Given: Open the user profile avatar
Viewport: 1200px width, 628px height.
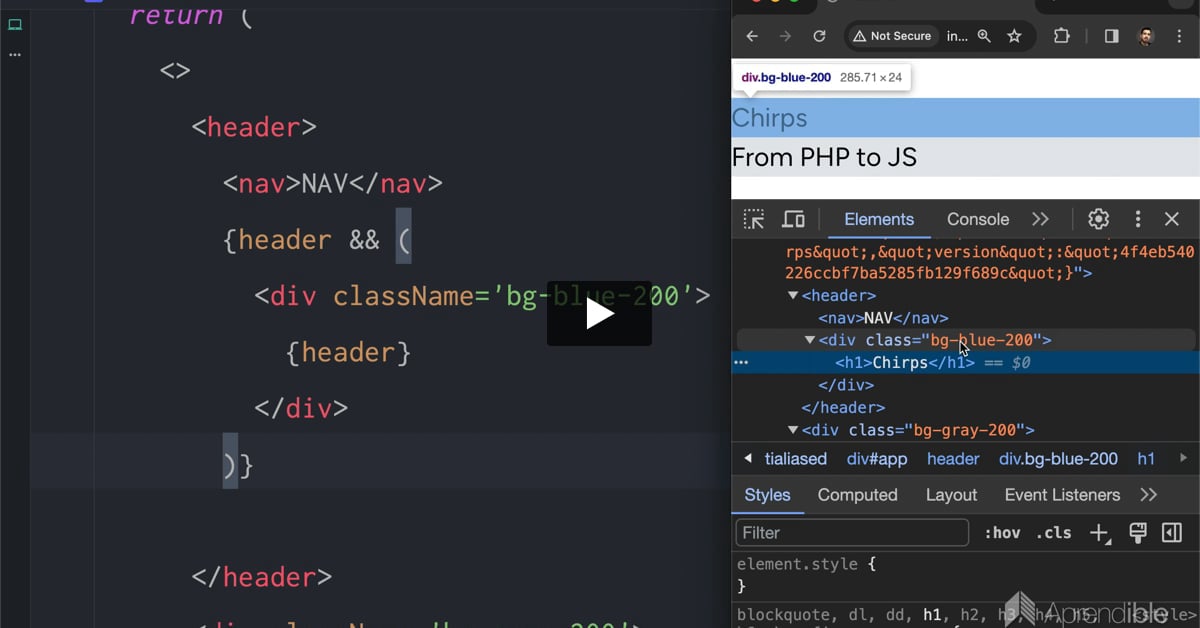Looking at the screenshot, I should 1146,36.
